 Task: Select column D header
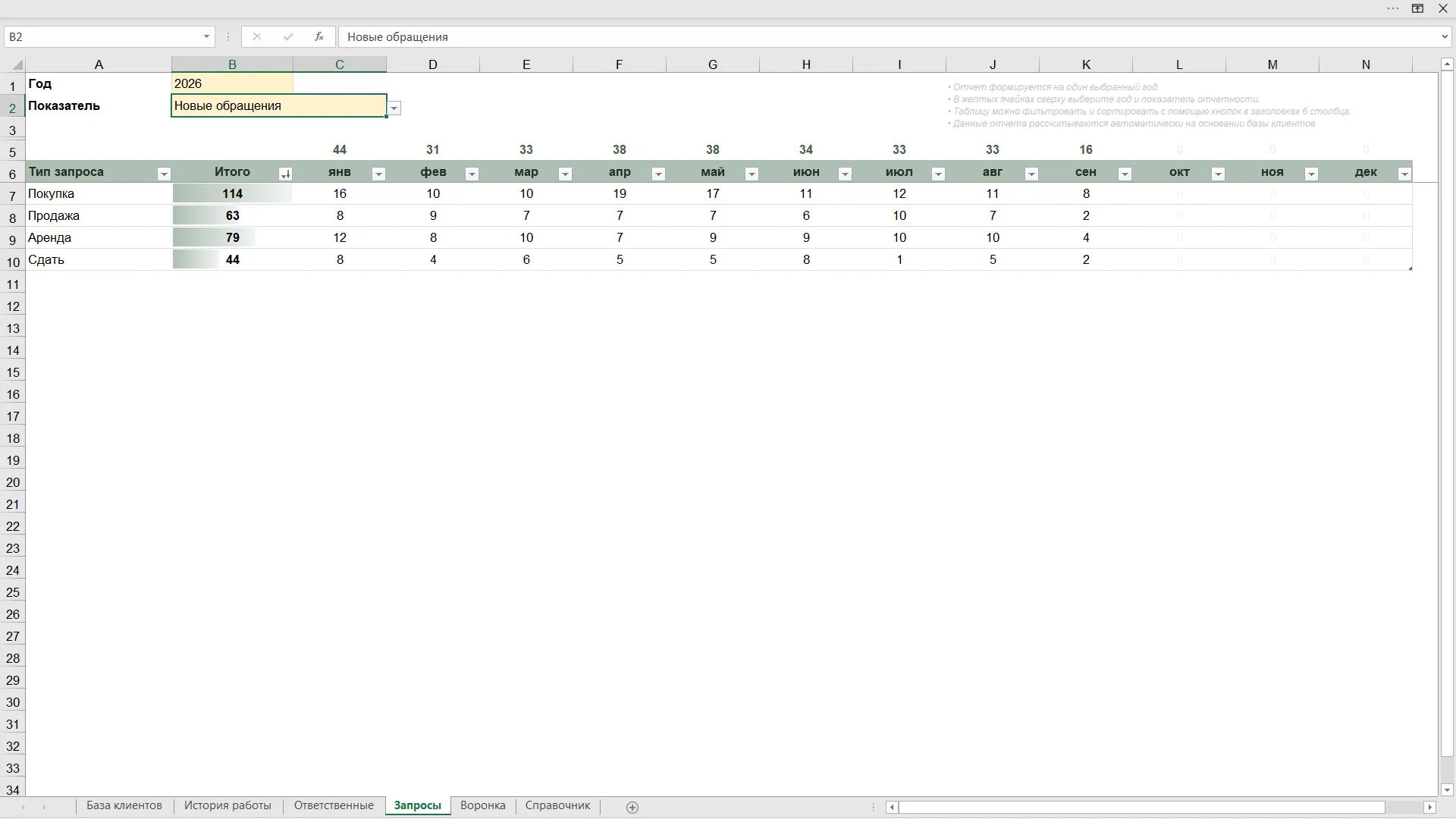433,65
